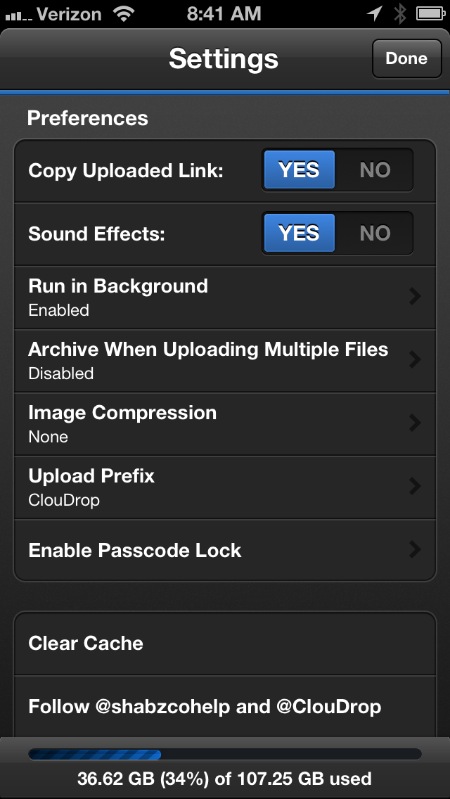Open Enable Passcode Lock chevron

click(415, 549)
